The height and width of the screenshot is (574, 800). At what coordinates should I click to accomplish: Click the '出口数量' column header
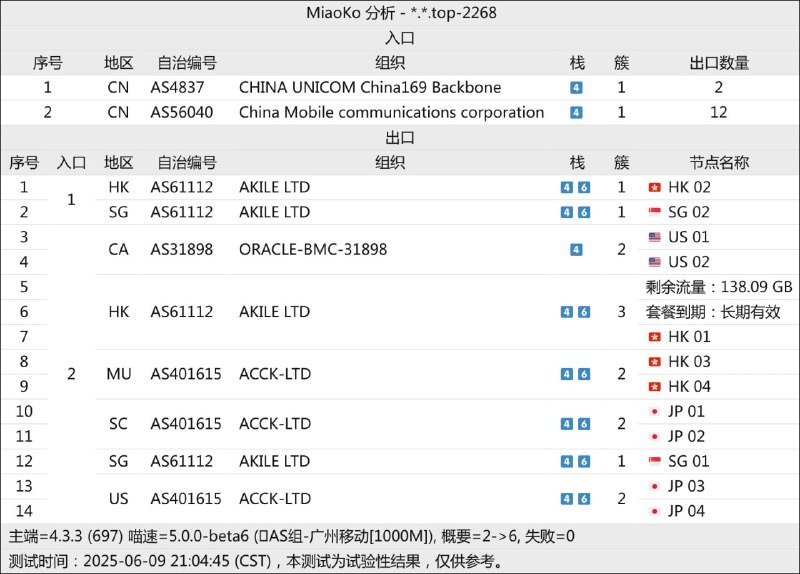[719, 63]
